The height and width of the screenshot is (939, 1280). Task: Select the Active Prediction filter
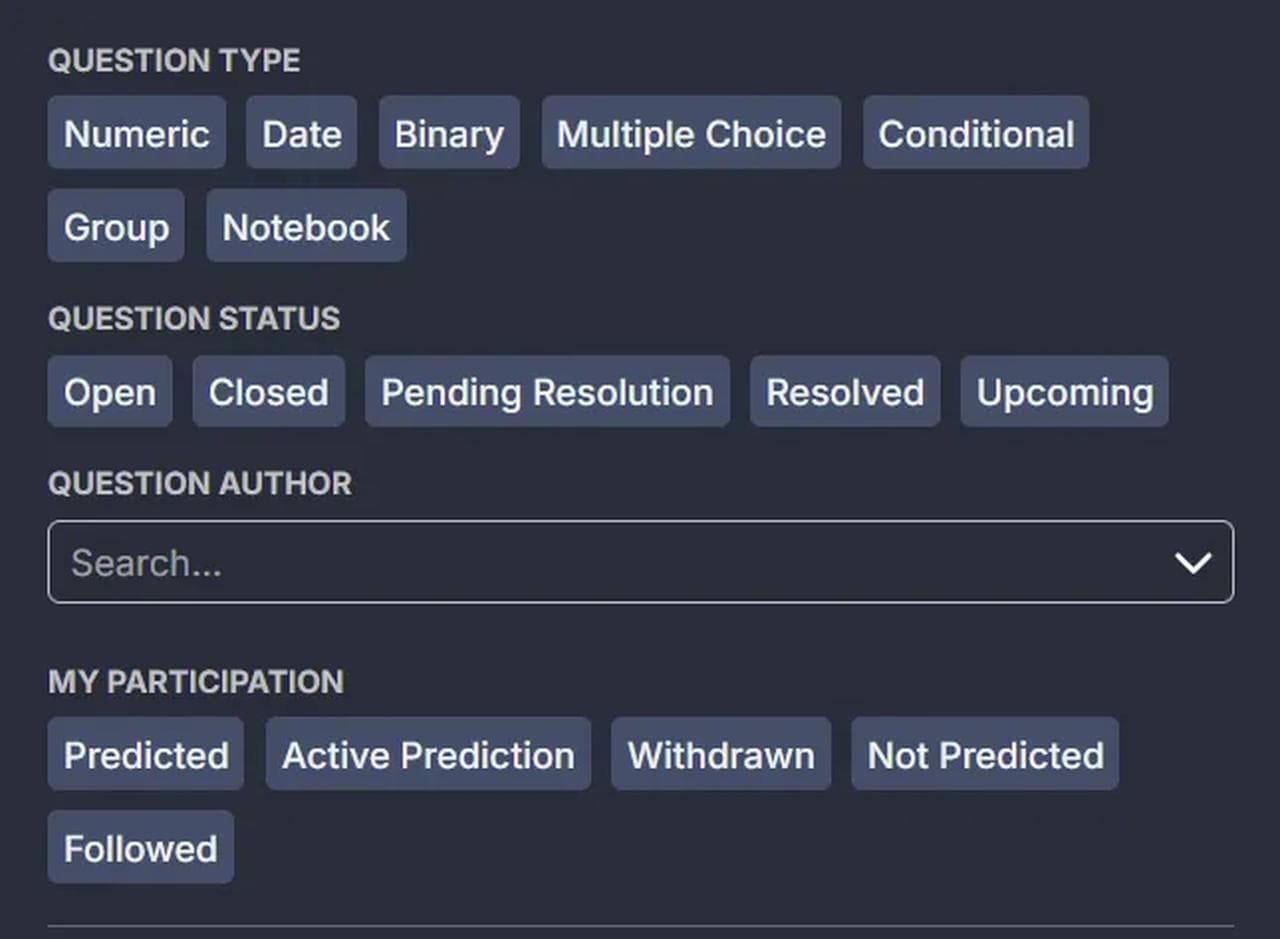coord(427,754)
